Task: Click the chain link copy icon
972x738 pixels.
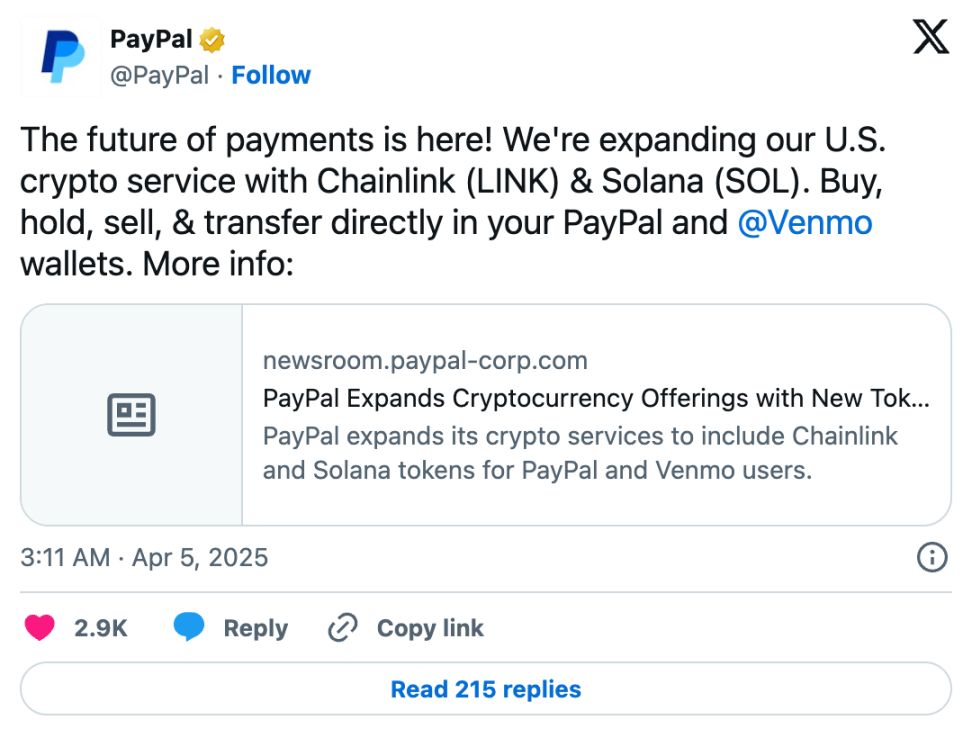Action: coord(343,628)
